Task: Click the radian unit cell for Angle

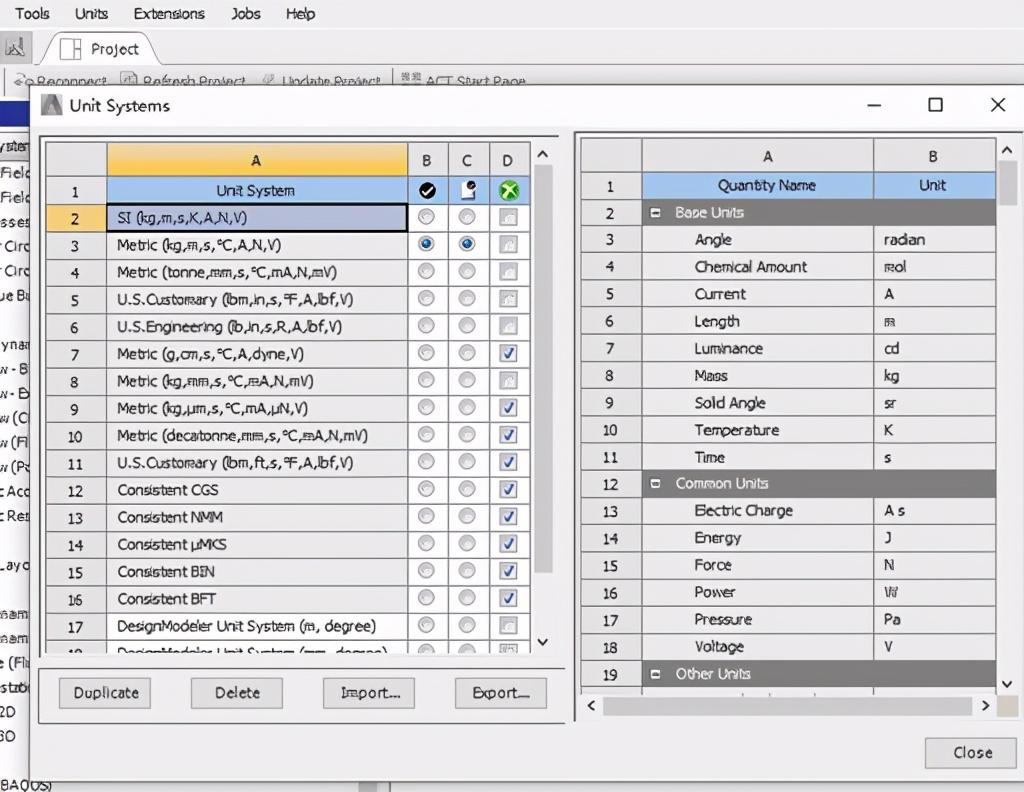Action: click(x=935, y=240)
